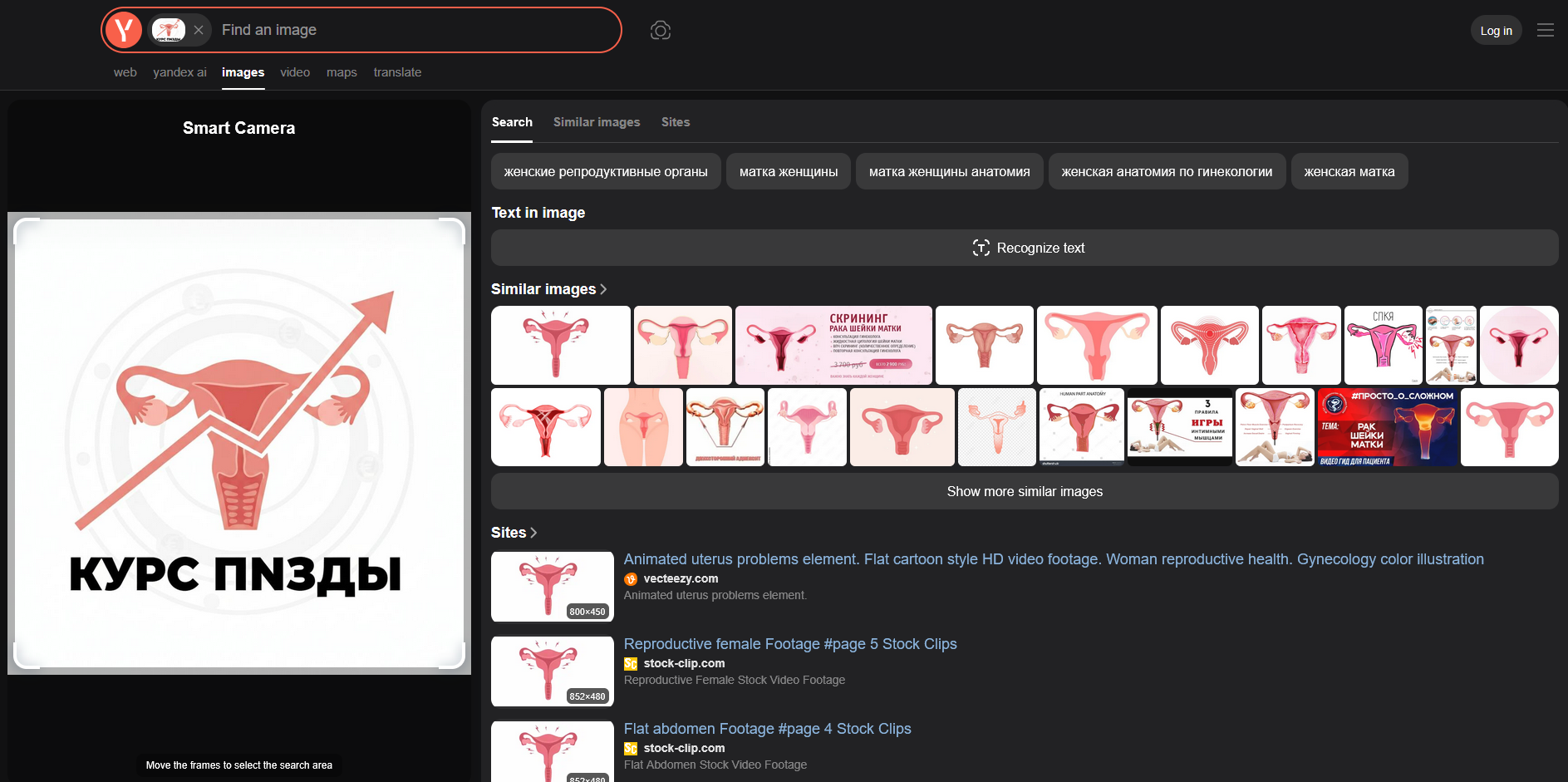Viewport: 1568px width, 782px height.
Task: Click the Recognize text button
Action: tap(1025, 248)
